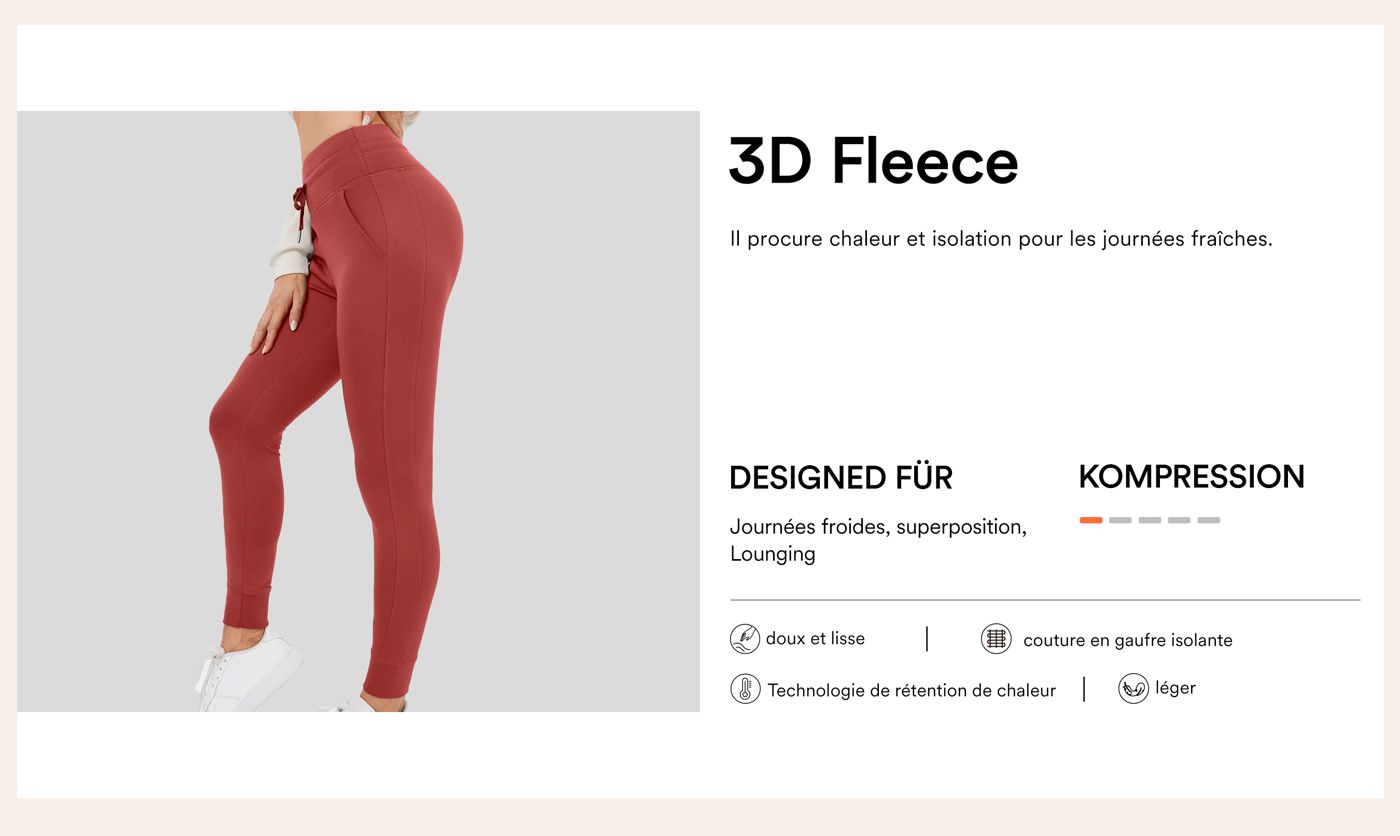The image size is (1400, 836).
Task: Select the fourth compression level segment
Action: click(1179, 520)
